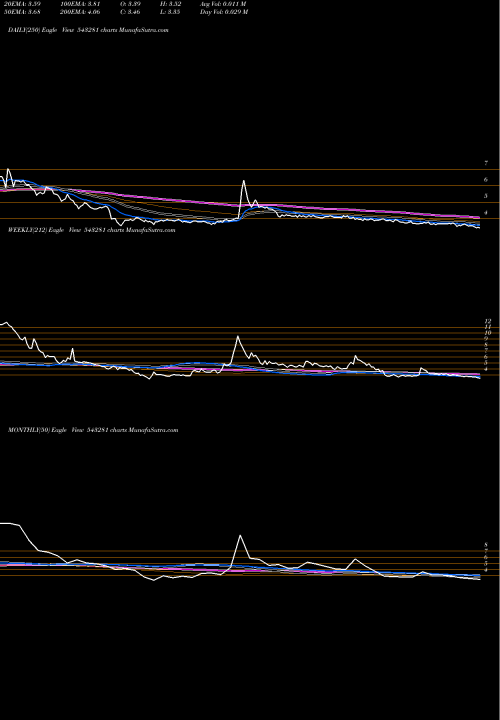Click the Open price 'O:' value

(x=130, y=4)
